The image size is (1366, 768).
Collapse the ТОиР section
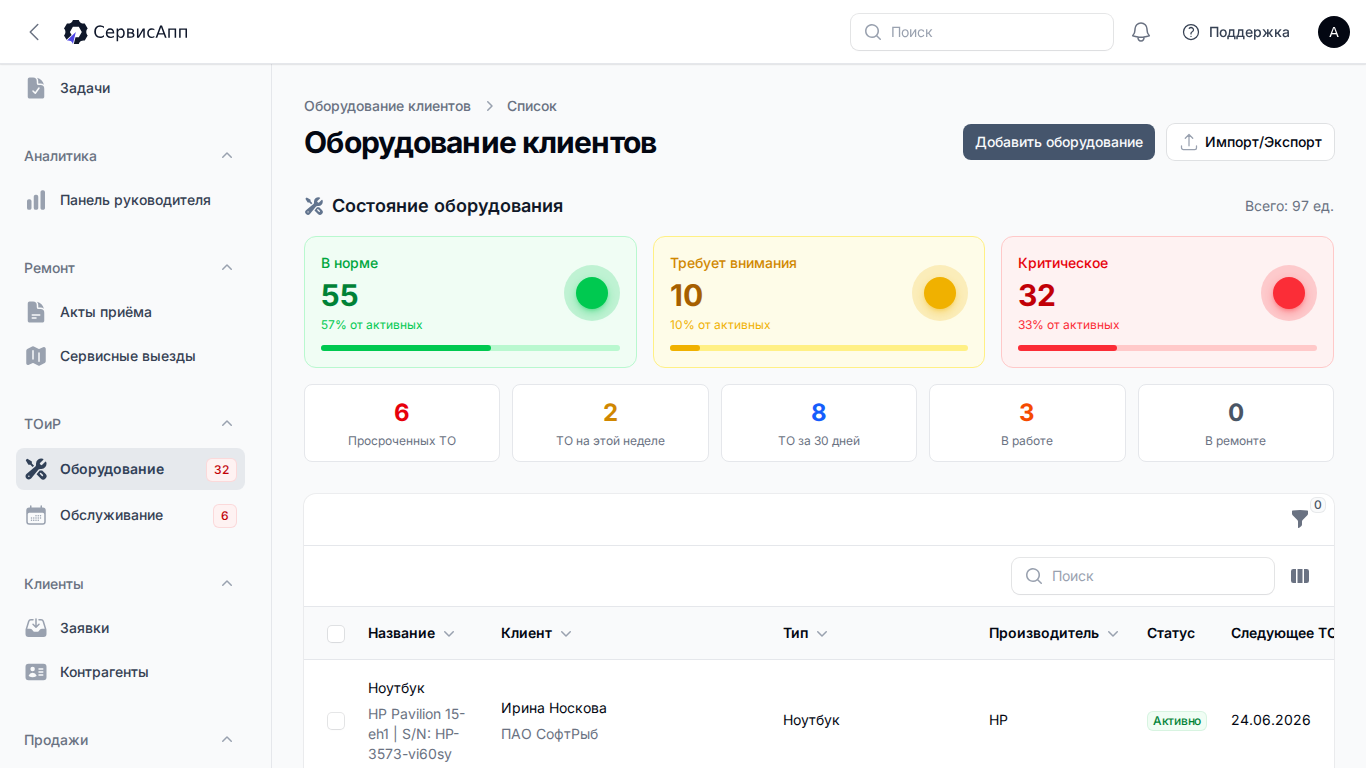(227, 424)
